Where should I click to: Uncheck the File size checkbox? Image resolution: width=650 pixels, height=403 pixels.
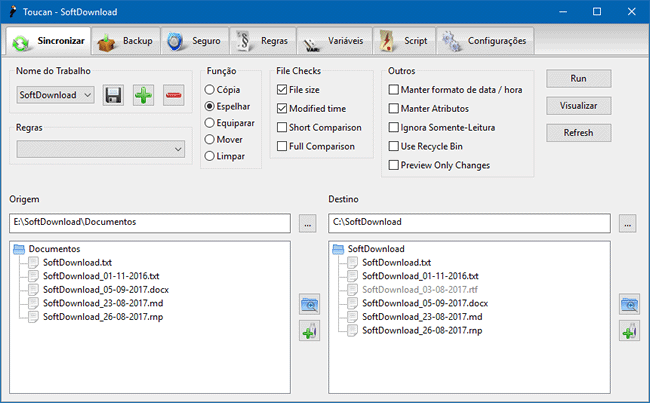[283, 89]
